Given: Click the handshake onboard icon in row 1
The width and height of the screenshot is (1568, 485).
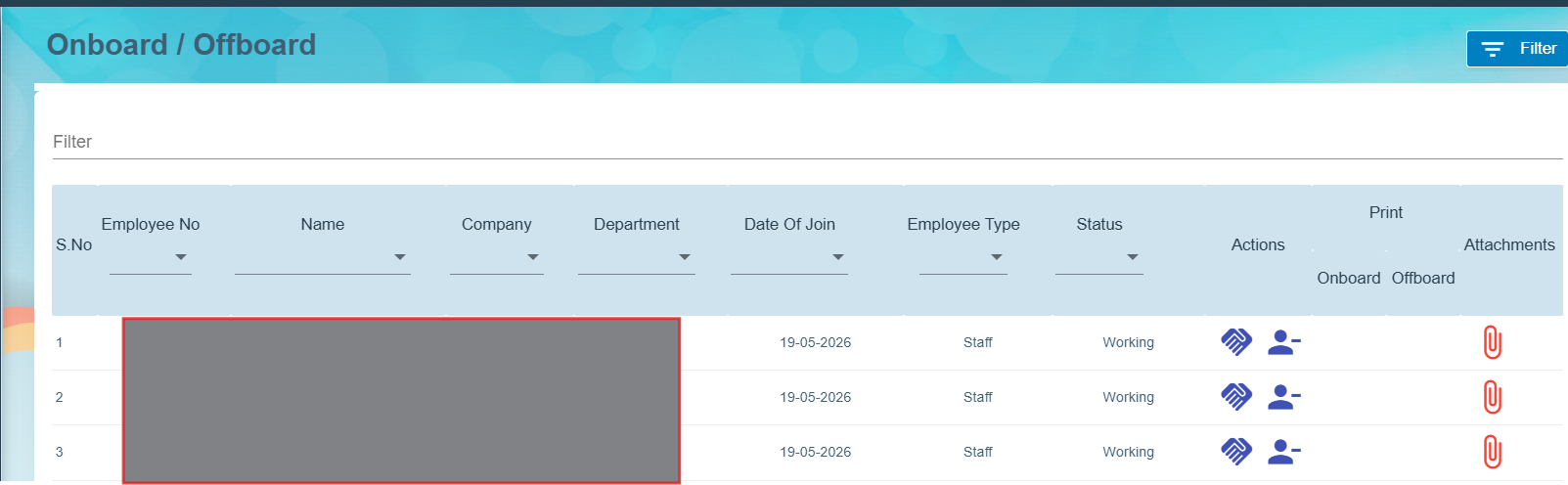Looking at the screenshot, I should pos(1236,342).
